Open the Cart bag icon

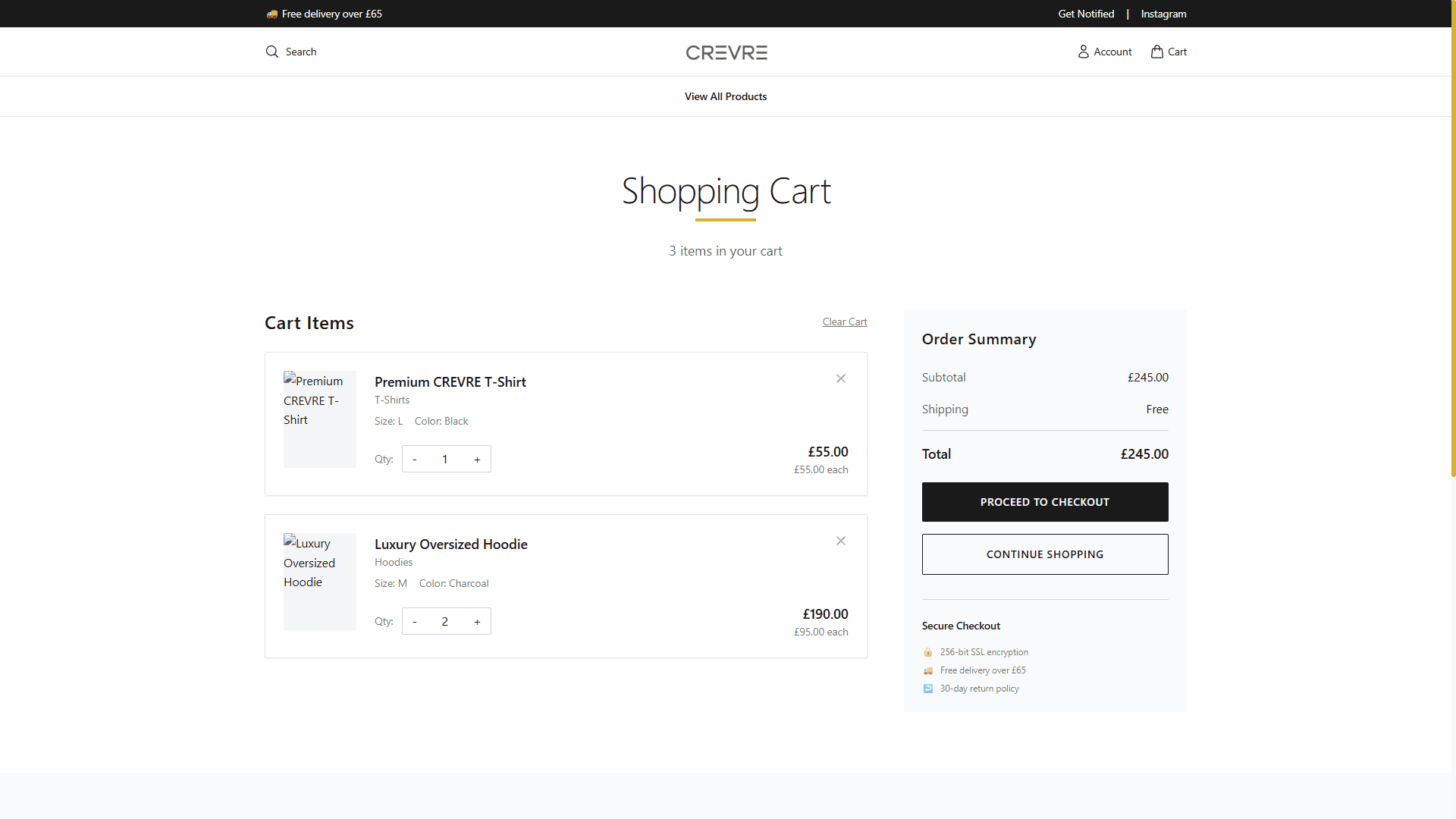click(1156, 52)
